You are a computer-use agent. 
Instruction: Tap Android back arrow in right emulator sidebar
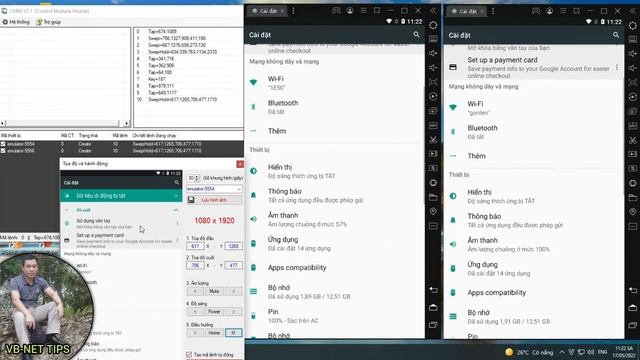click(x=633, y=290)
